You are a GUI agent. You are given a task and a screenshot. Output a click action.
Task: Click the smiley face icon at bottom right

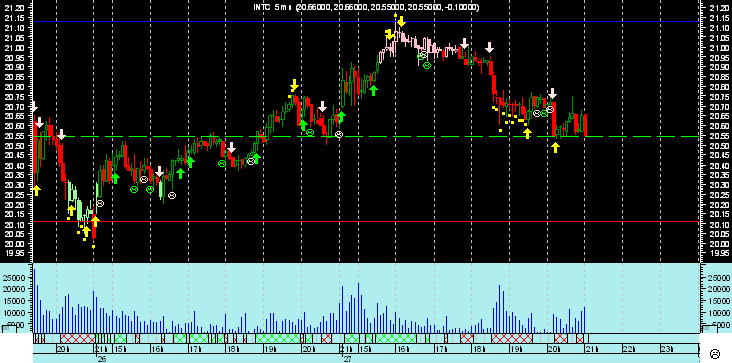click(715, 353)
